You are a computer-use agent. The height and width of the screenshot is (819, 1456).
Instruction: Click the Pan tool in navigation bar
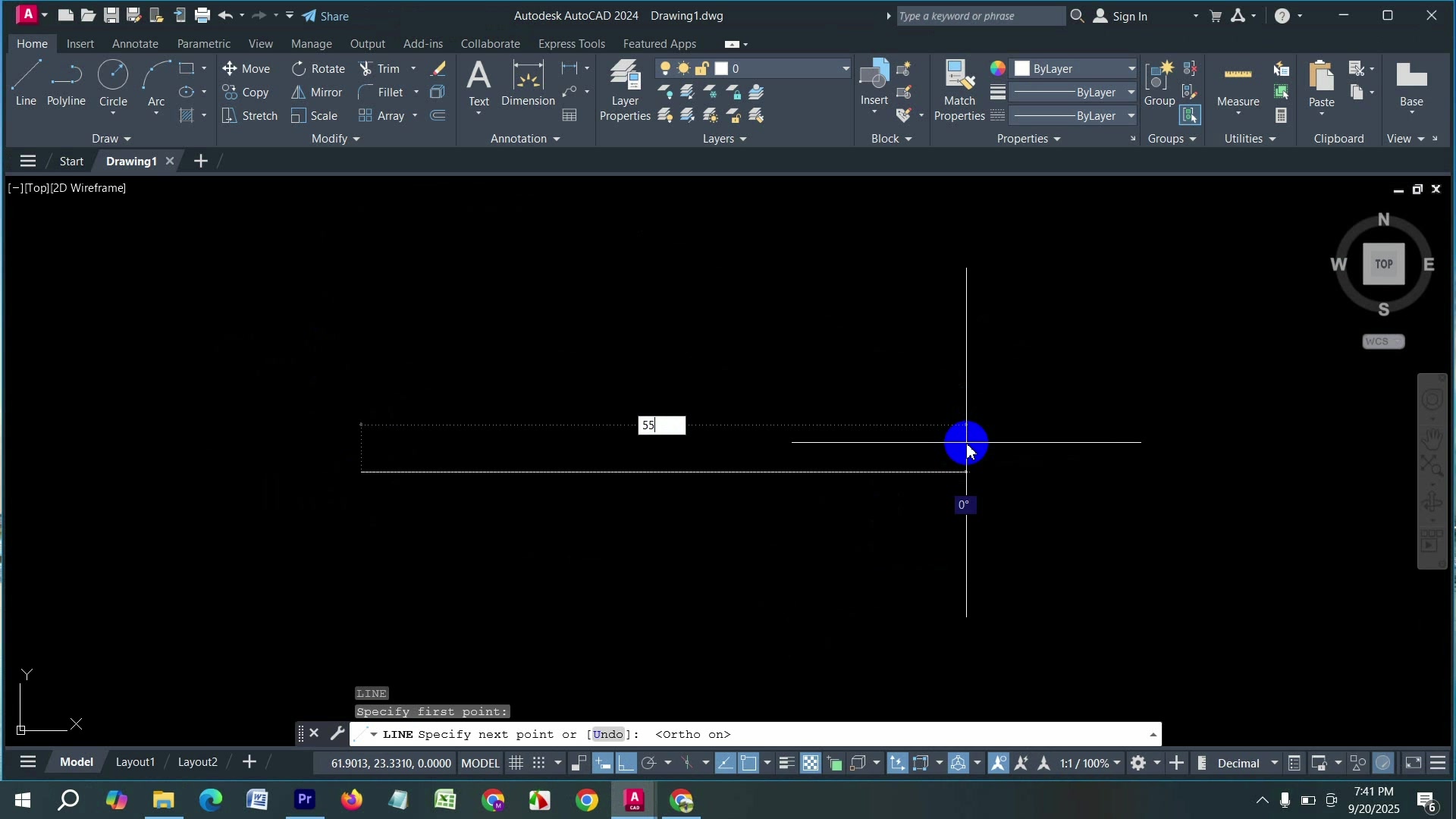(x=1432, y=438)
